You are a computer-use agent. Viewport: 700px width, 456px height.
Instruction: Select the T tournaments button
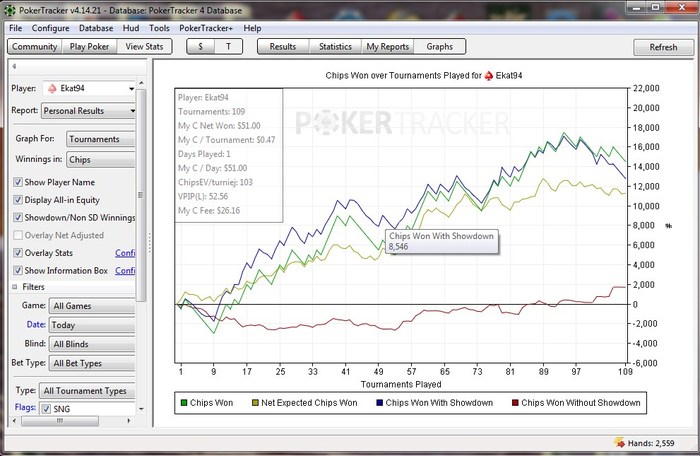[229, 46]
